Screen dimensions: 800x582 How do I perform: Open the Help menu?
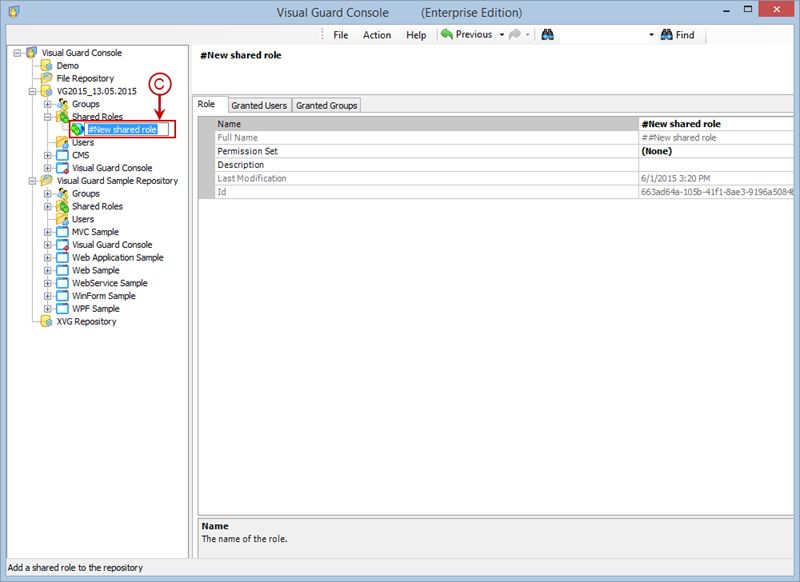coord(416,35)
